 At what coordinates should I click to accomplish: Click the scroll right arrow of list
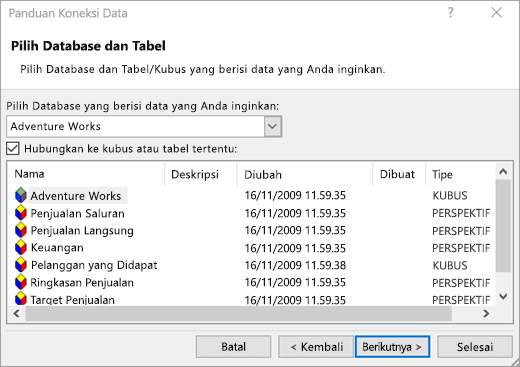coord(486,313)
